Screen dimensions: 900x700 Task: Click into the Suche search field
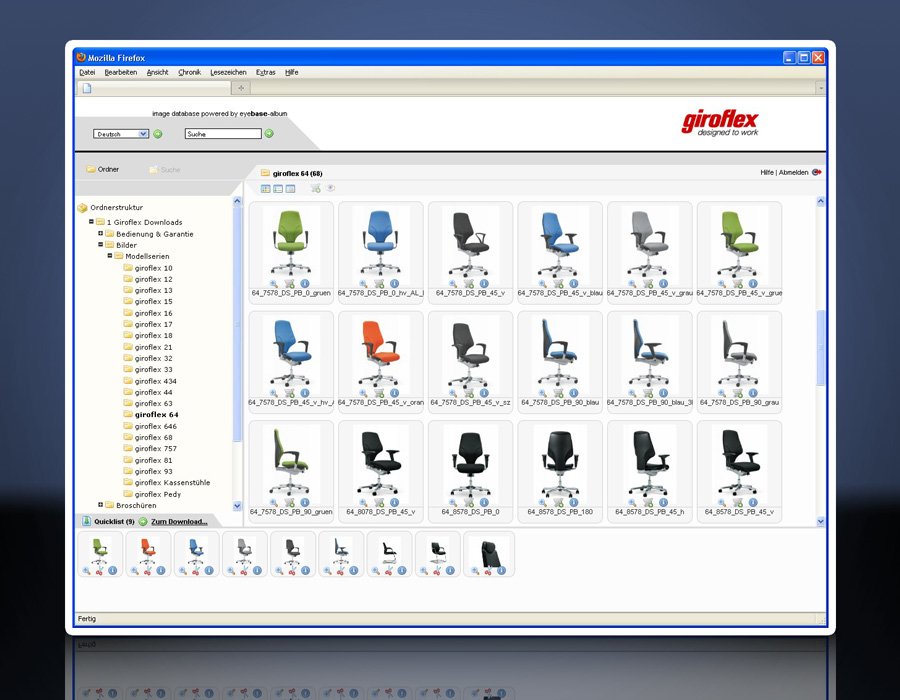[x=223, y=134]
